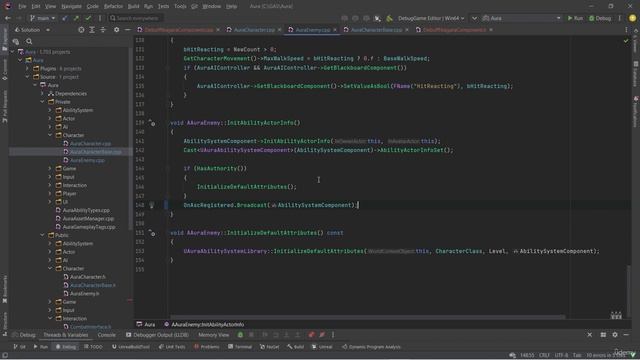This screenshot has width=640, height=360.
Task: Open the TODO tool window
Action: point(93,347)
